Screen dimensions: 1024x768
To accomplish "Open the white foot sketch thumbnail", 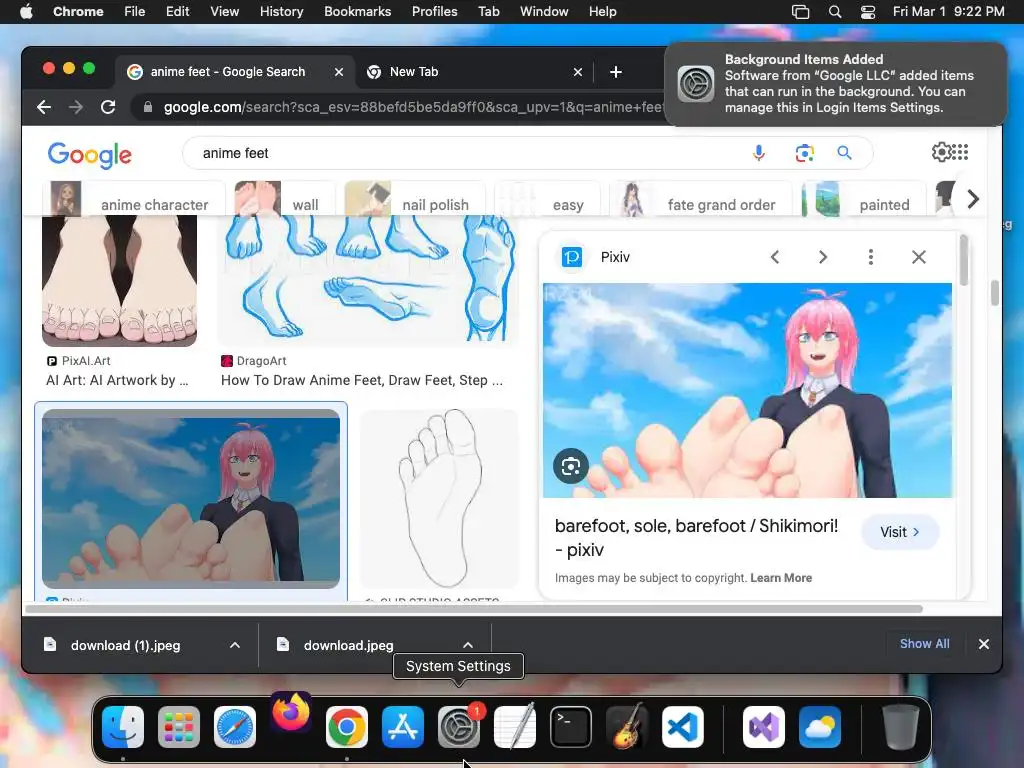I will [439, 498].
